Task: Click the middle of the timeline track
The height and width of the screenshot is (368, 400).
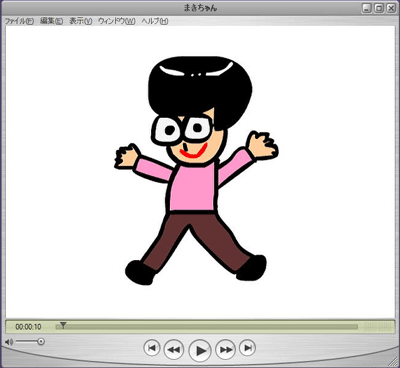Action: [207, 327]
